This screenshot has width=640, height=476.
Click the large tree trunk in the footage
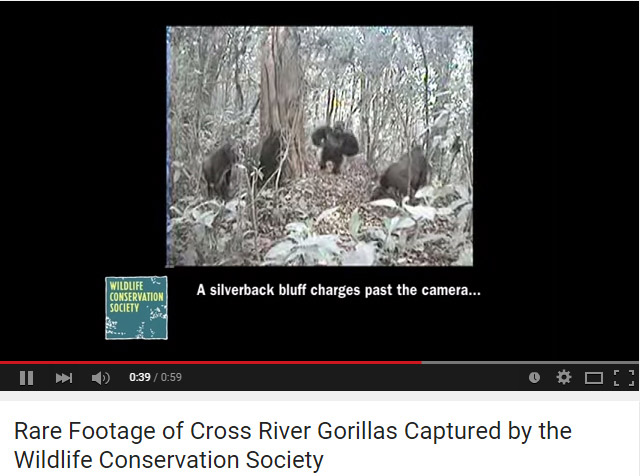click(x=282, y=102)
